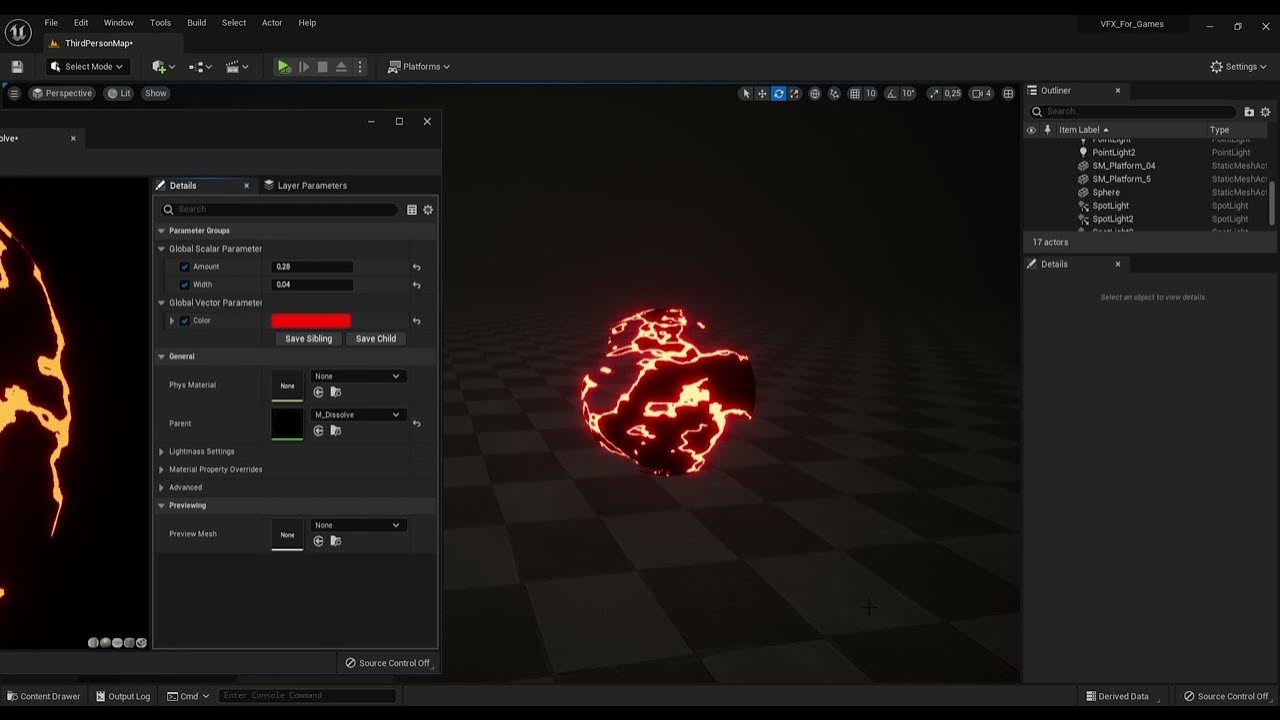This screenshot has width=1280, height=720.
Task: Toggle grid snapping
Action: (x=855, y=93)
